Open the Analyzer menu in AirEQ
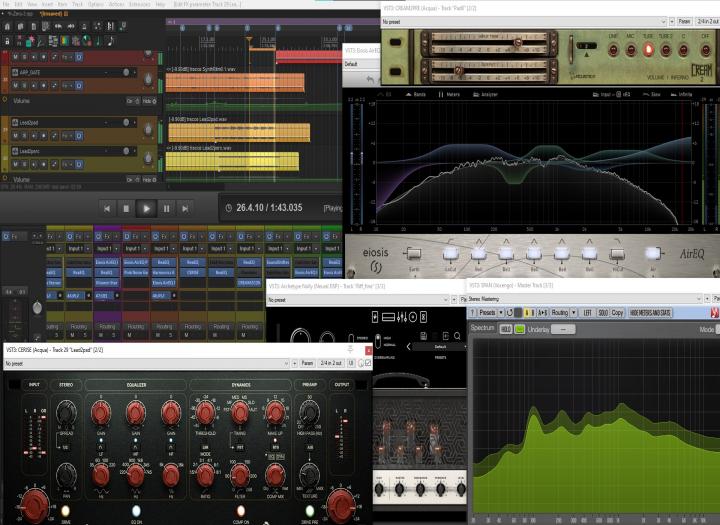This screenshot has width=720, height=525. [485, 94]
